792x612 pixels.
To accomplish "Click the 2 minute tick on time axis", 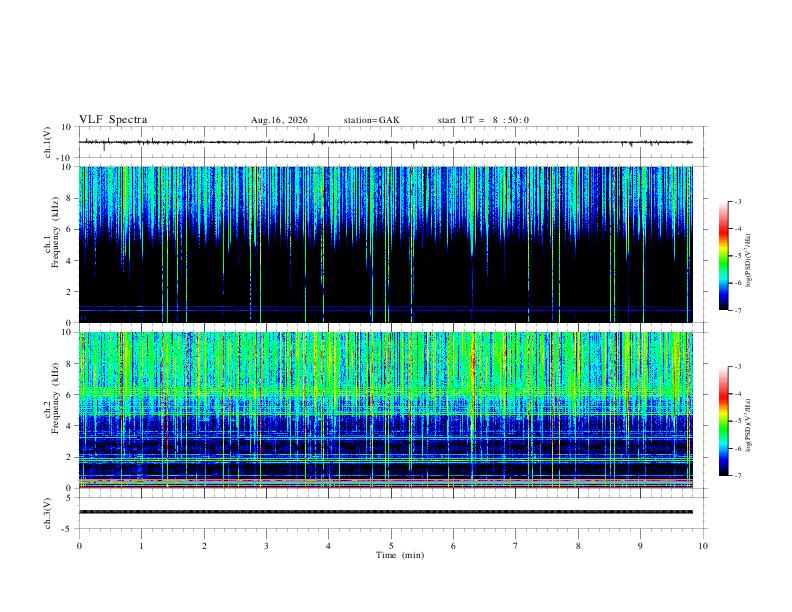I will (x=204, y=546).
